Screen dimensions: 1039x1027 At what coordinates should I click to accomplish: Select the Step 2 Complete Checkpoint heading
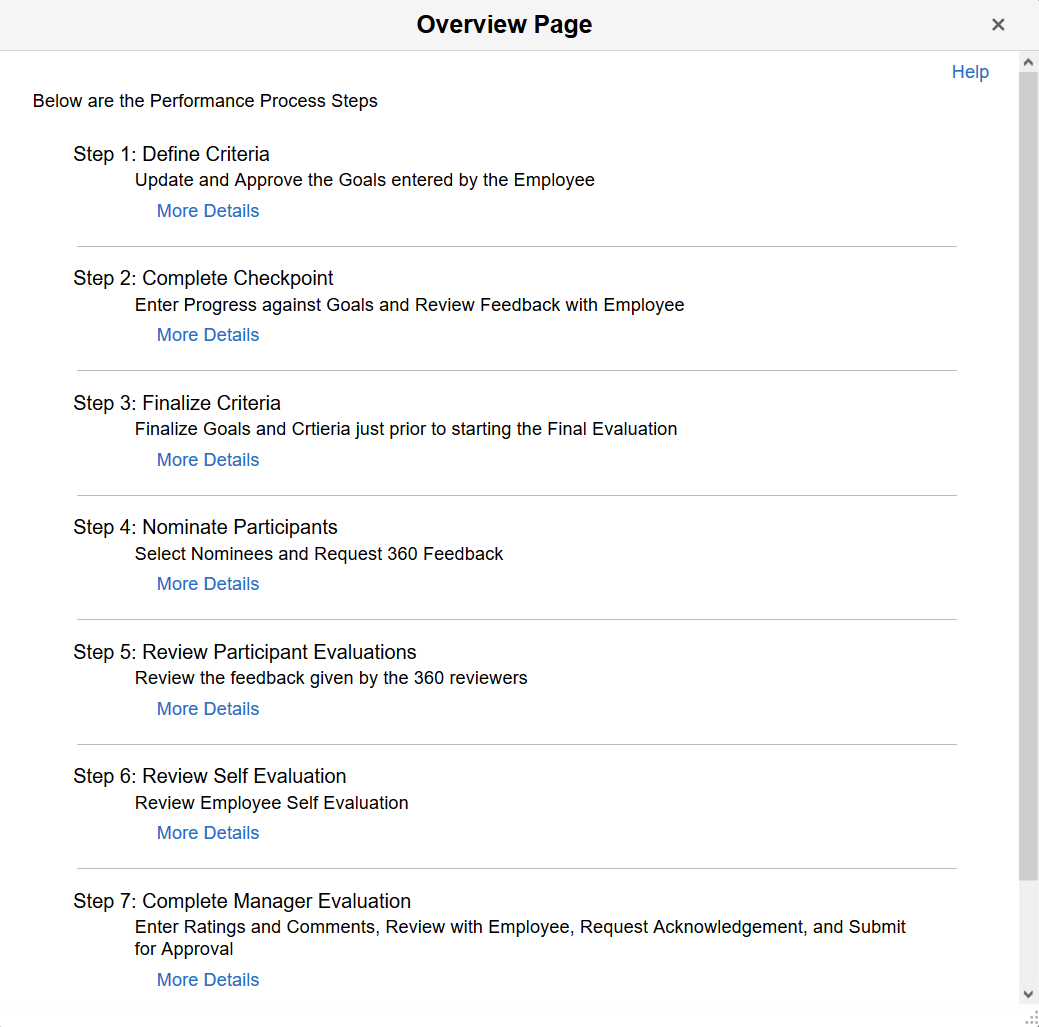click(x=202, y=277)
